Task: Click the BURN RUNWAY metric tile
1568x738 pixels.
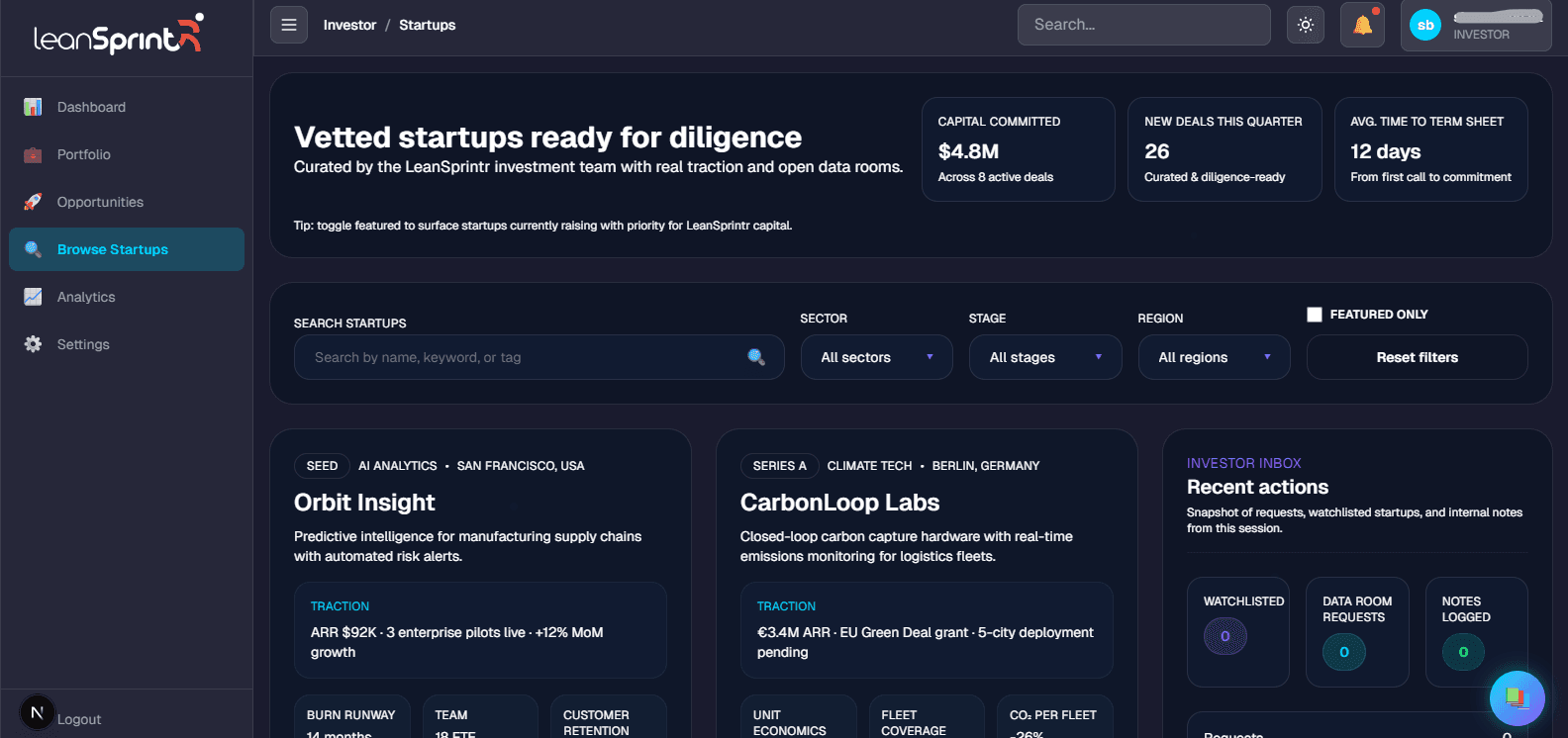Action: pos(351,716)
